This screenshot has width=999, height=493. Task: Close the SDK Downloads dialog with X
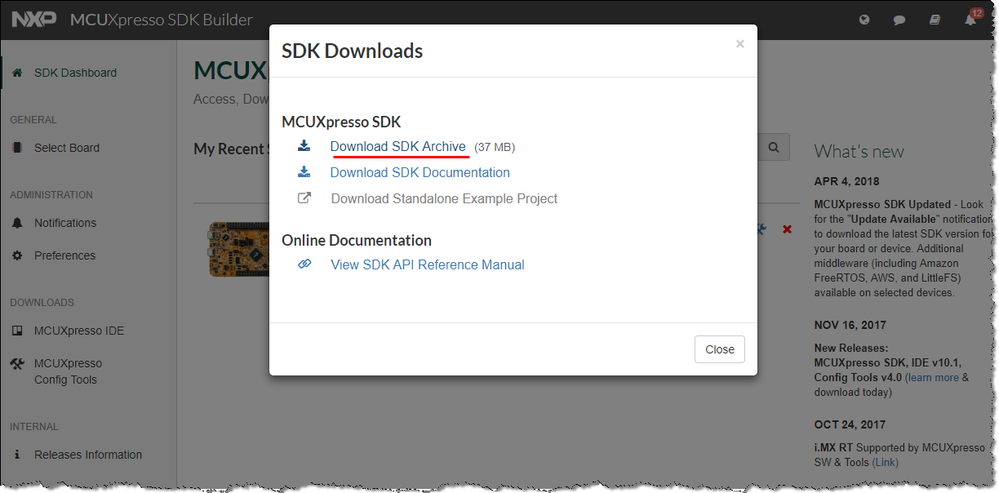click(740, 44)
